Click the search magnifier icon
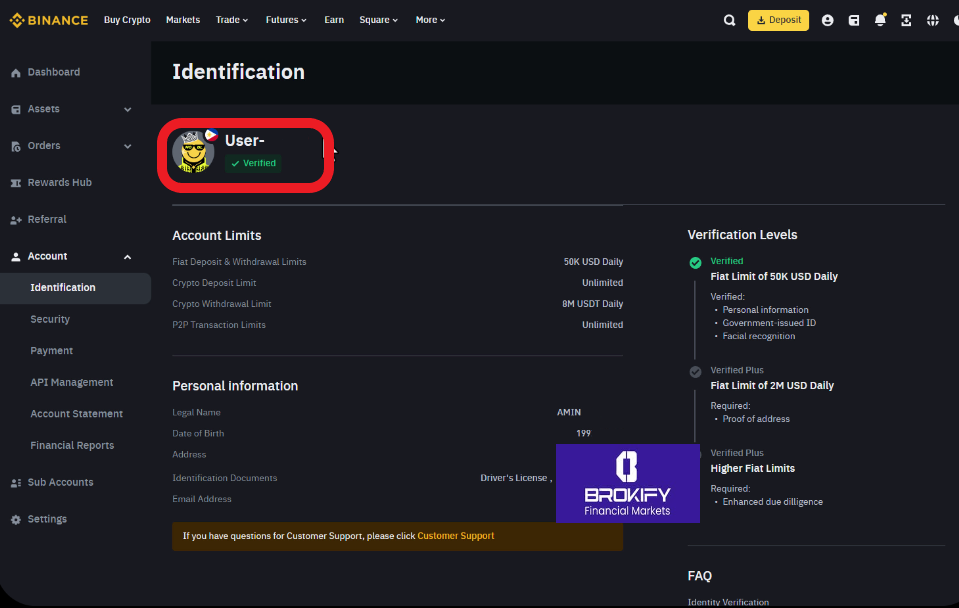This screenshot has height=608, width=959. tap(729, 20)
